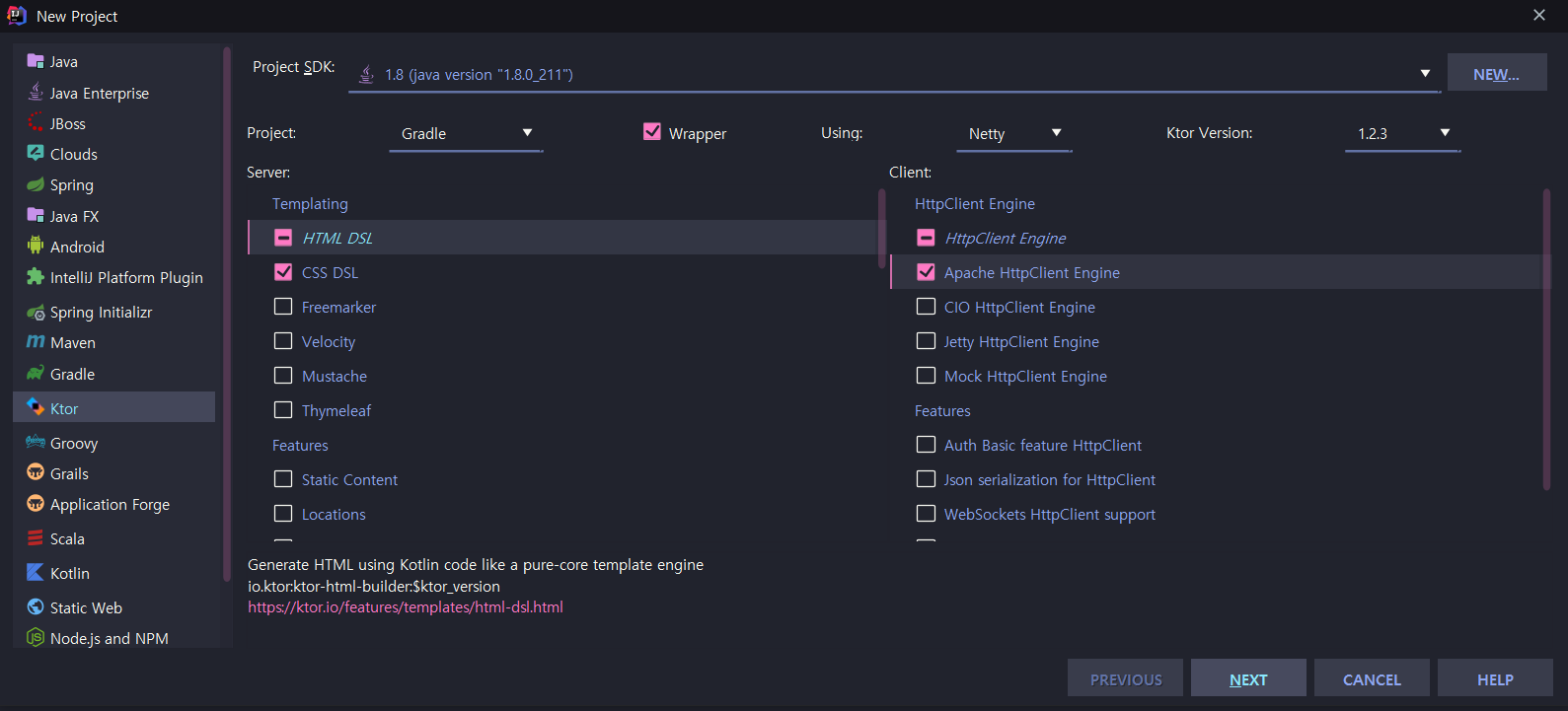
Task: Check the Static Content feature
Action: tap(283, 479)
